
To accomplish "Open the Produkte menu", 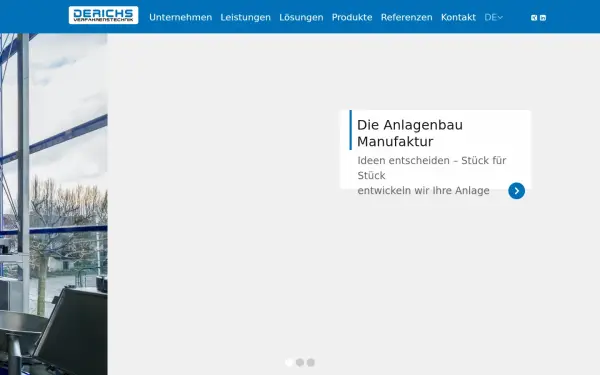I will [x=352, y=17].
